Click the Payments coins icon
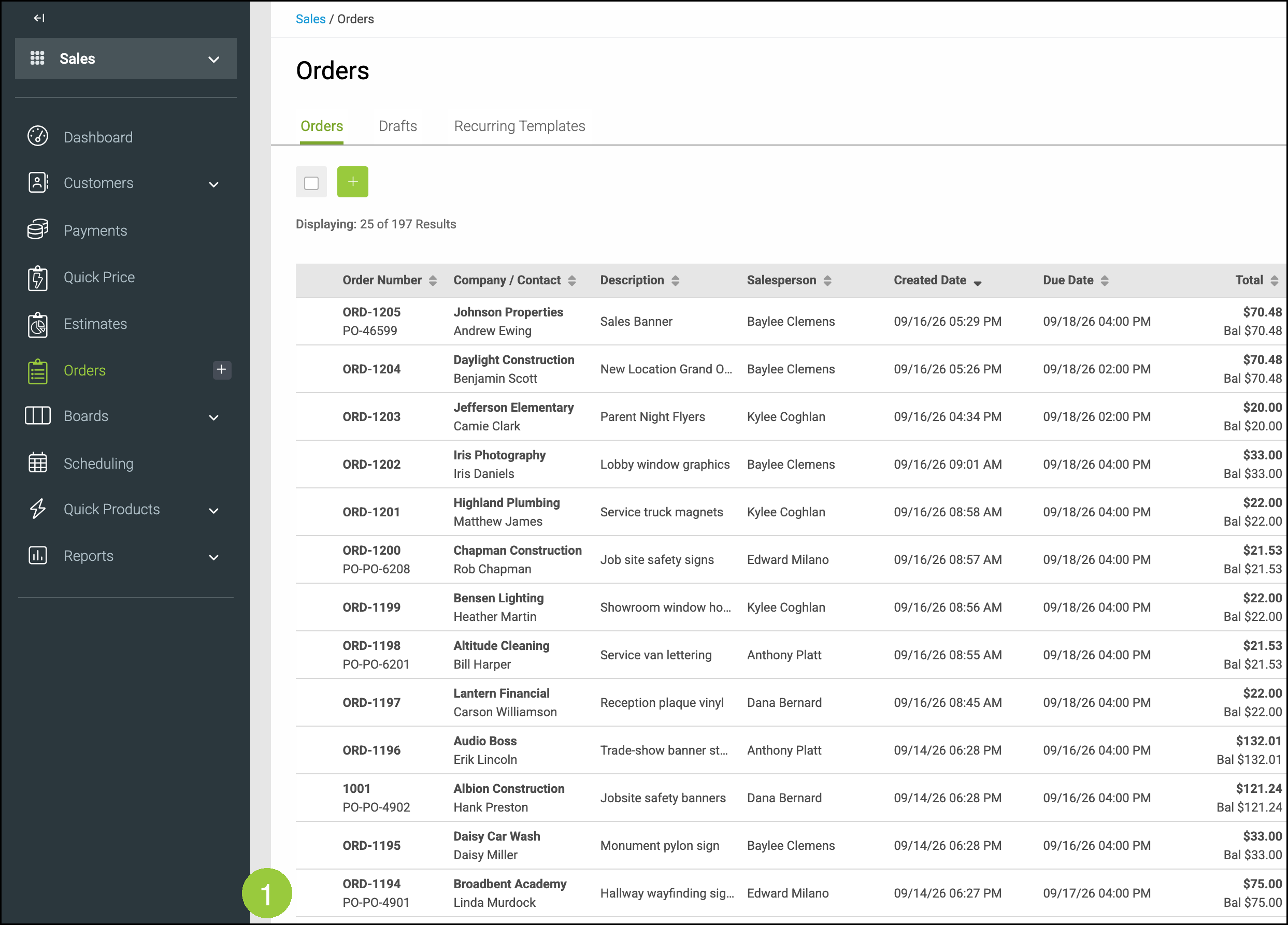 coord(37,230)
